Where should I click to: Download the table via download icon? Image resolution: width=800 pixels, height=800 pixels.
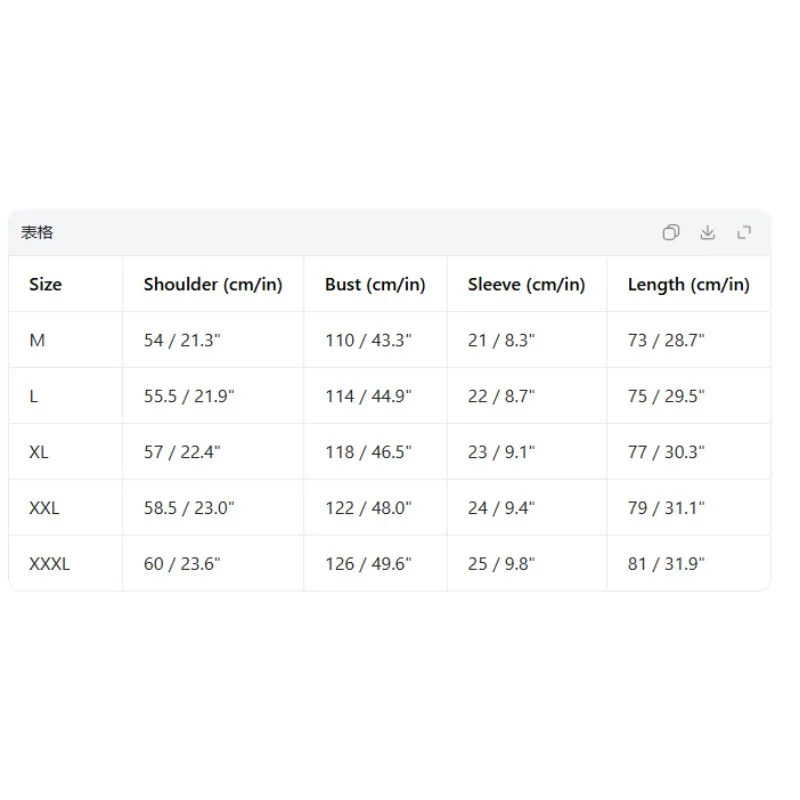click(707, 232)
